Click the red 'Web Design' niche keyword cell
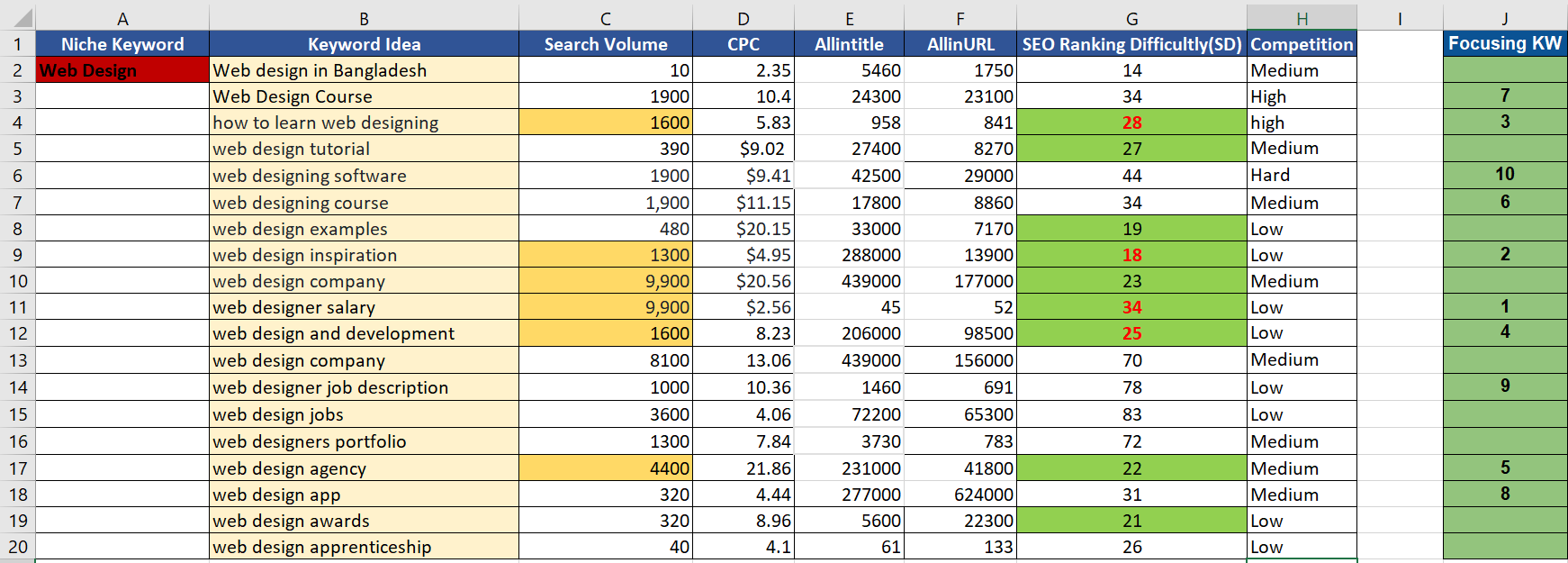This screenshot has height=563, width=1568. (122, 70)
